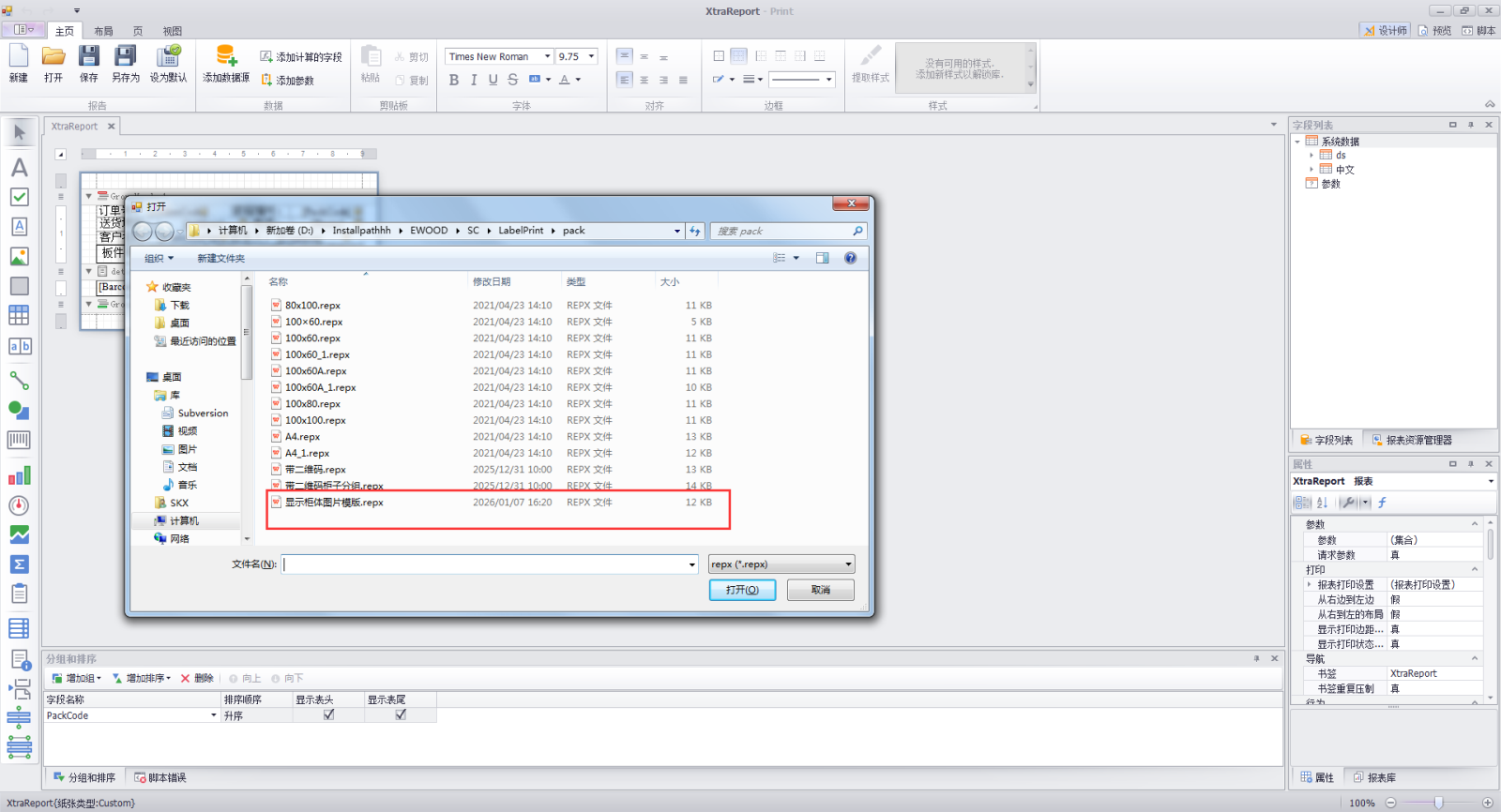This screenshot has width=1501, height=812.
Task: Expand the ds node in field list
Action: (x=1311, y=156)
